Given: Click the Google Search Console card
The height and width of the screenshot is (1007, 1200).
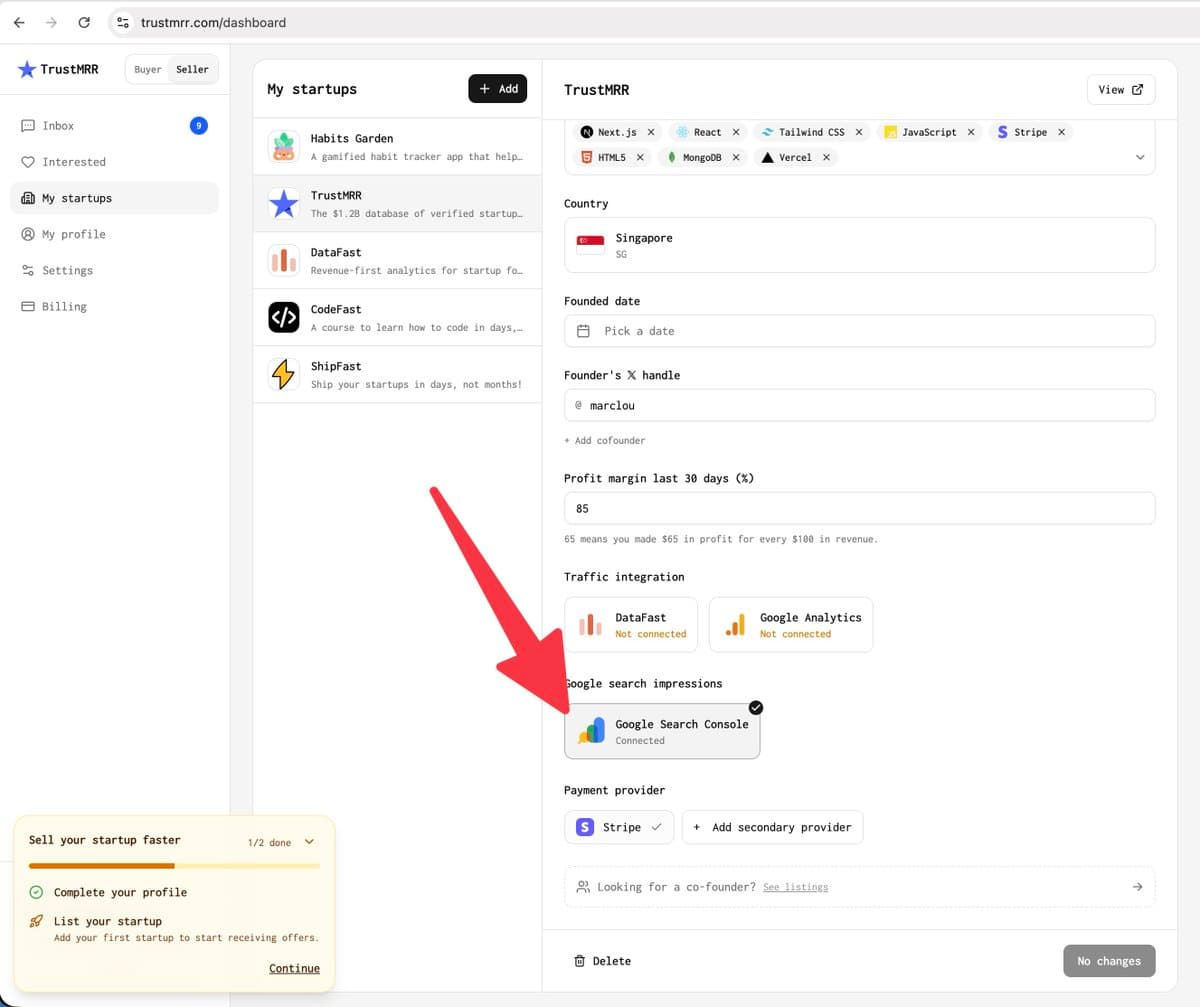Looking at the screenshot, I should [662, 731].
